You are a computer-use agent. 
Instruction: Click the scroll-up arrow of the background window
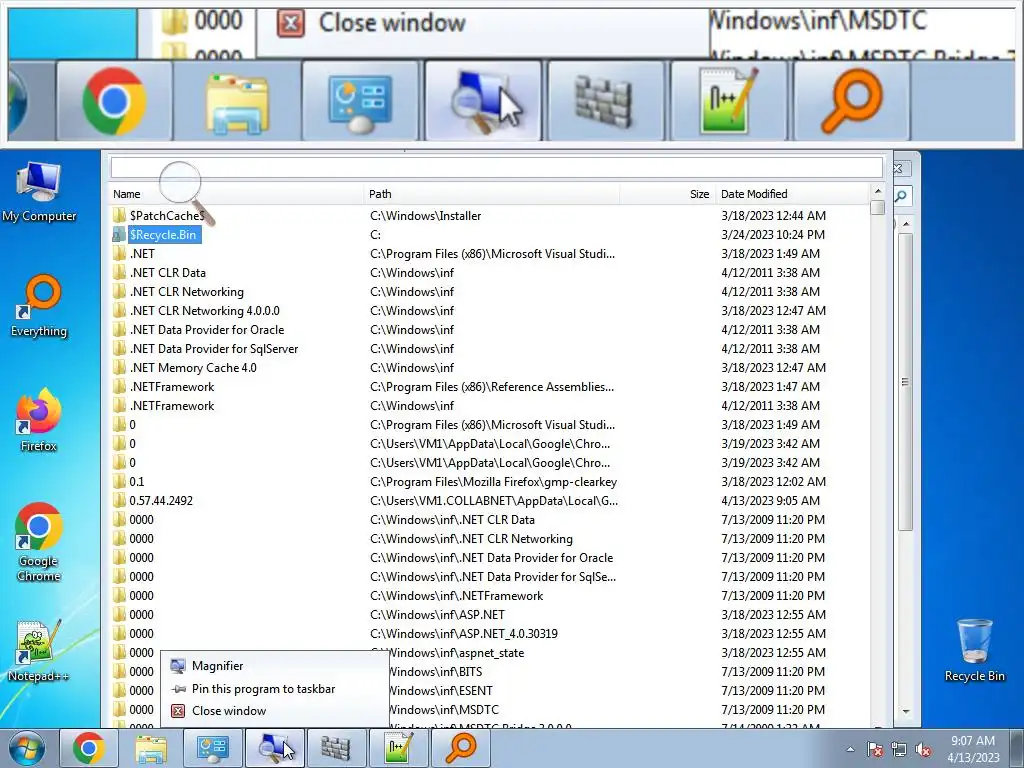(x=905, y=223)
